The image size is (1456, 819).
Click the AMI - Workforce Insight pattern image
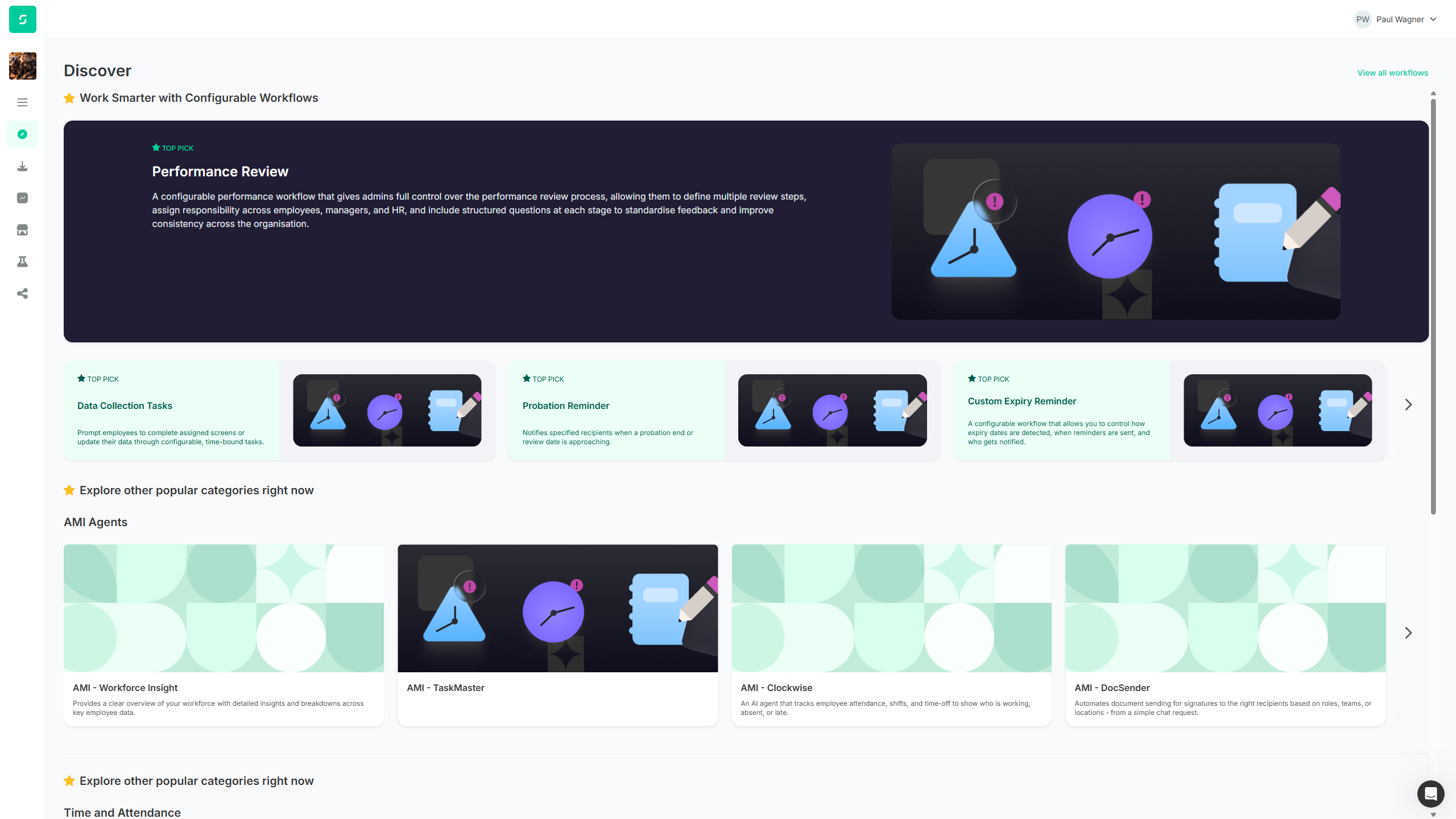tap(224, 609)
